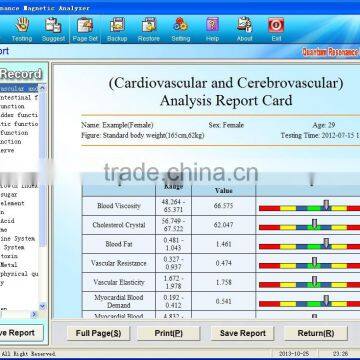The height and width of the screenshot is (360, 360).
Task: Click the value 0.474
Action: point(223,263)
